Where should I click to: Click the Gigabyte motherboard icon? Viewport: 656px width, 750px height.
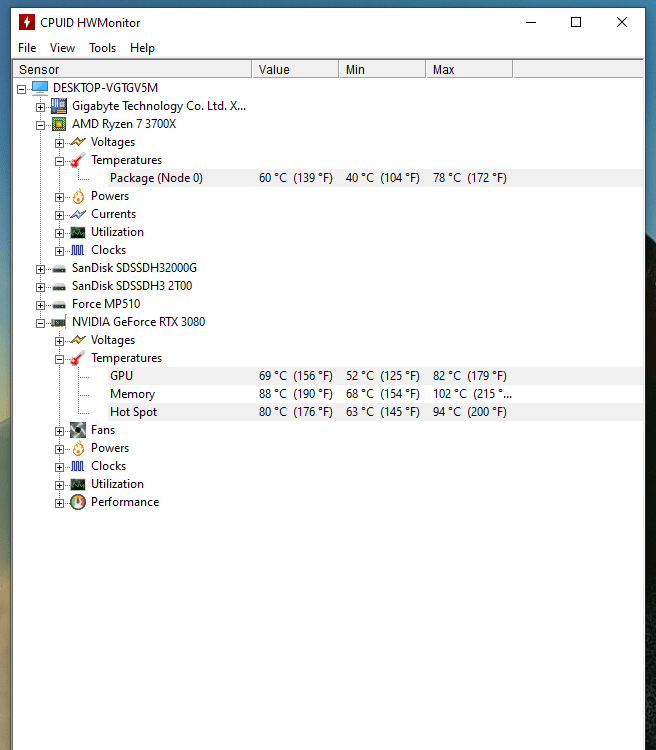59,106
